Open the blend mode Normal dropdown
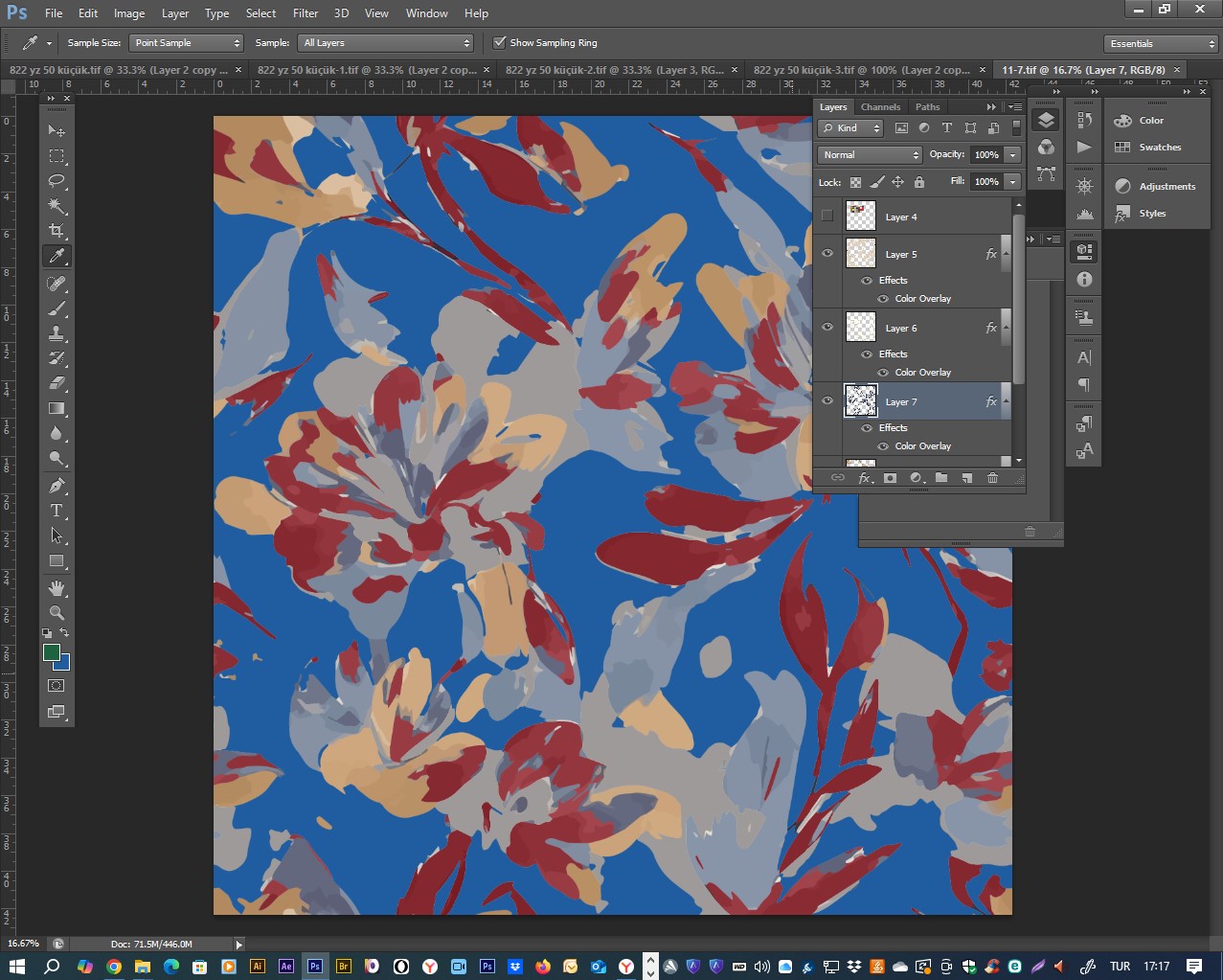Image resolution: width=1223 pixels, height=980 pixels. 870,155
